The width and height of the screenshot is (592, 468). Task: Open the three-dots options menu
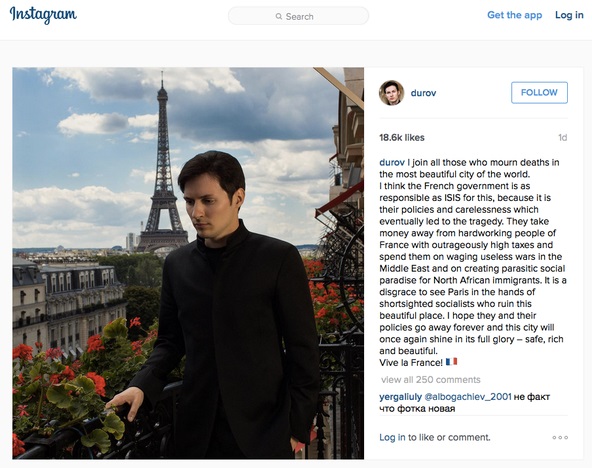(x=560, y=437)
